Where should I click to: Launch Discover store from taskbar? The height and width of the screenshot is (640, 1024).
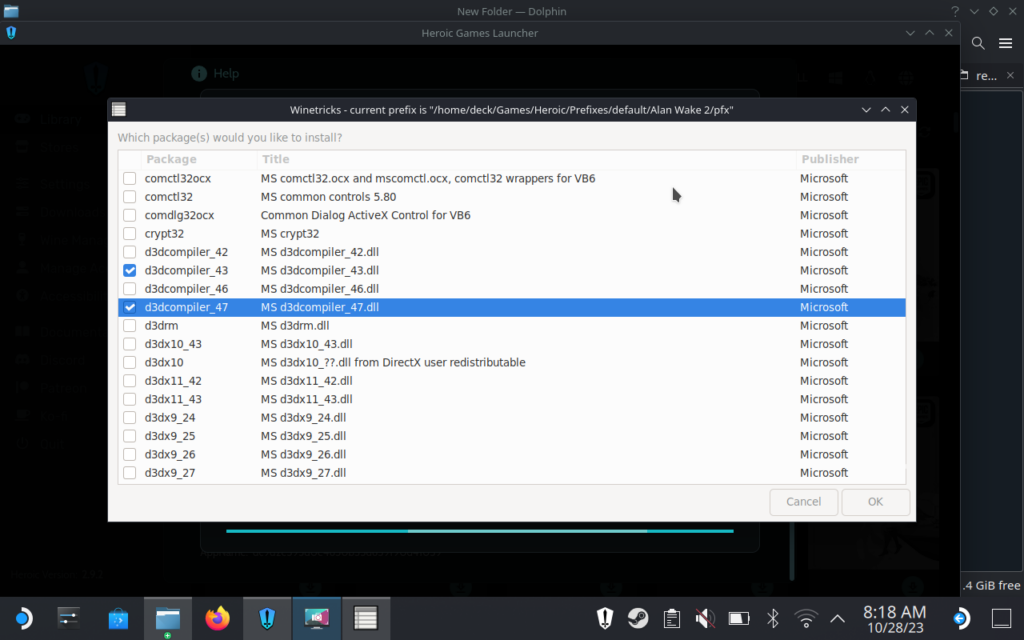(x=118, y=618)
